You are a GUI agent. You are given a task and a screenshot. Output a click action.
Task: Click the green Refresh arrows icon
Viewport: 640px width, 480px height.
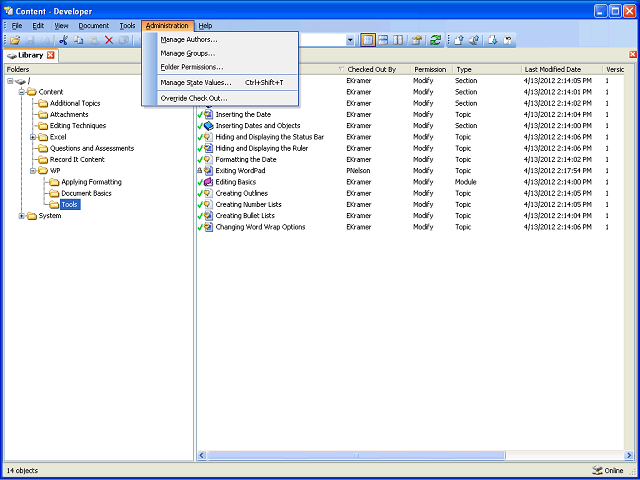coord(436,40)
